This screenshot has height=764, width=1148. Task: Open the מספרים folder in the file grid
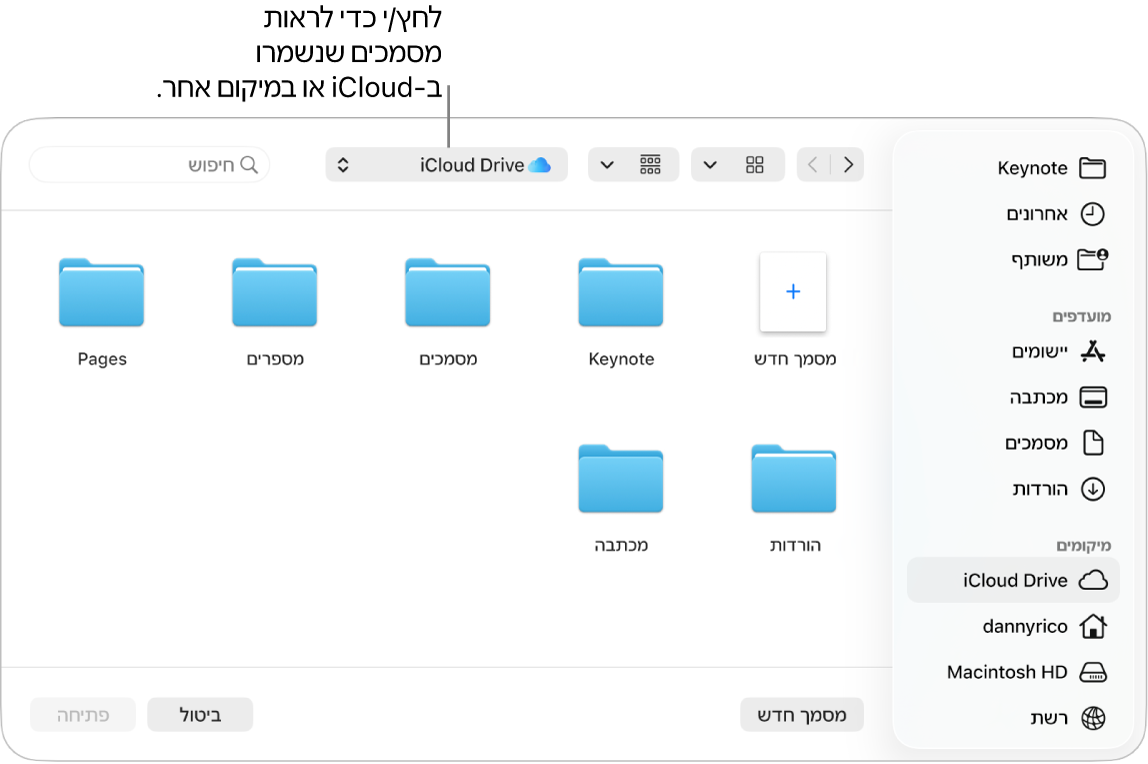(x=275, y=293)
